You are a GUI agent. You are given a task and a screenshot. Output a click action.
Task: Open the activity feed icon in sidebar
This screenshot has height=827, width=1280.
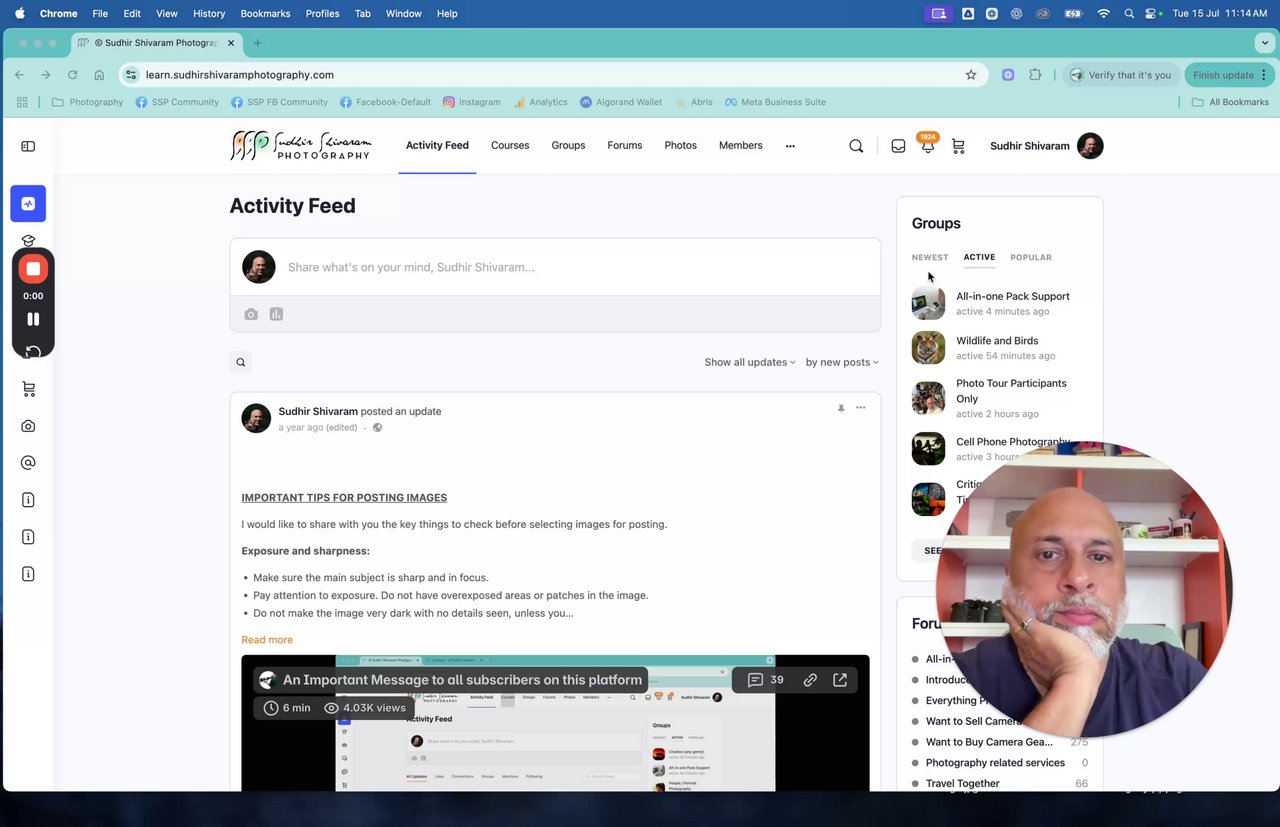coord(28,203)
